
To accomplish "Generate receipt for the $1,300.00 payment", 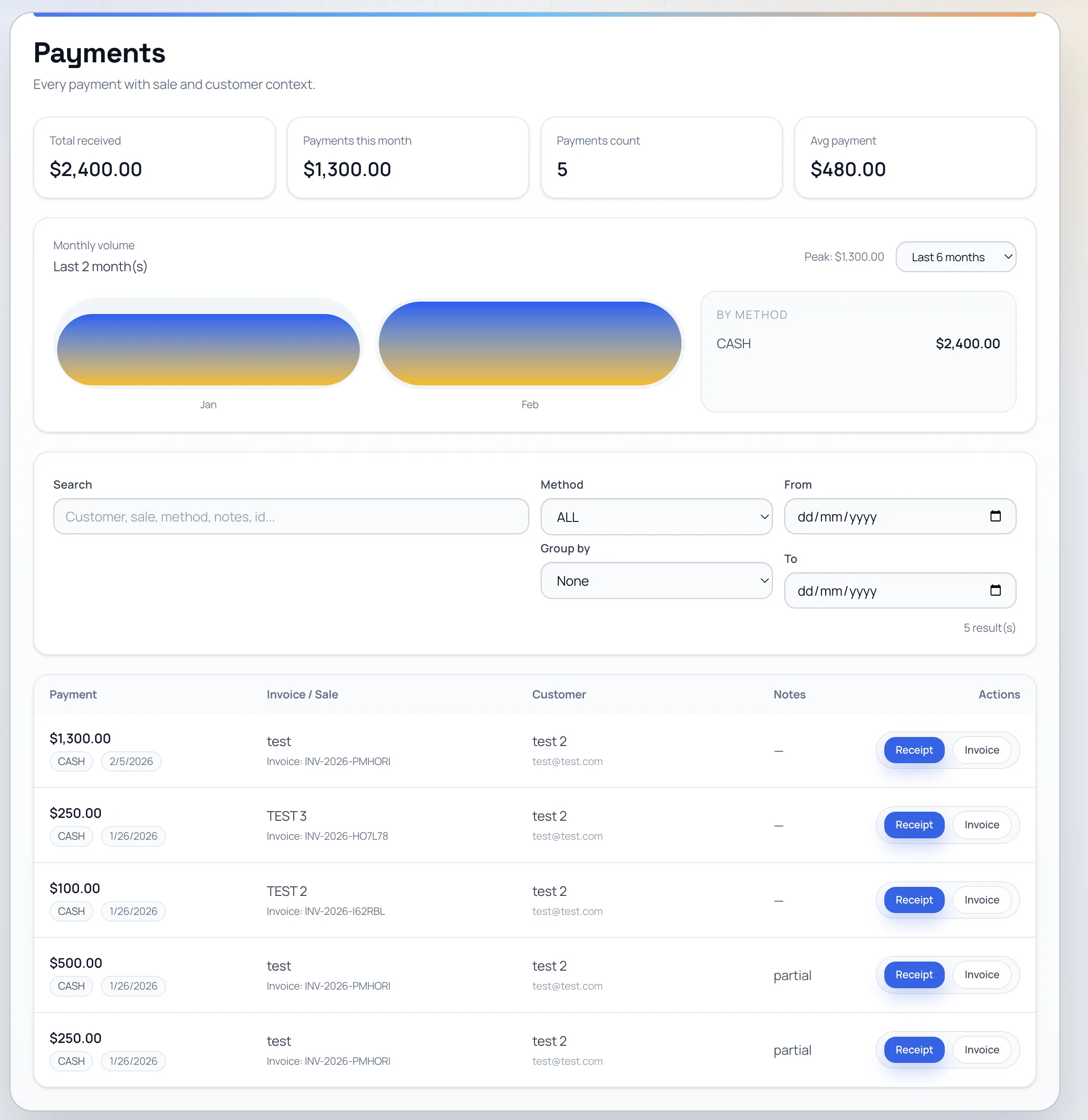I will click(x=913, y=750).
